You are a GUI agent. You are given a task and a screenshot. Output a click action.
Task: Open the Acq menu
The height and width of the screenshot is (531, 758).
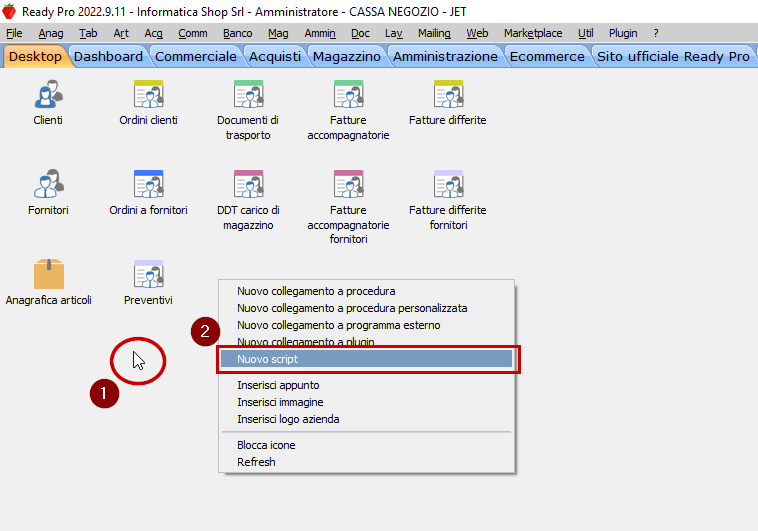(153, 33)
